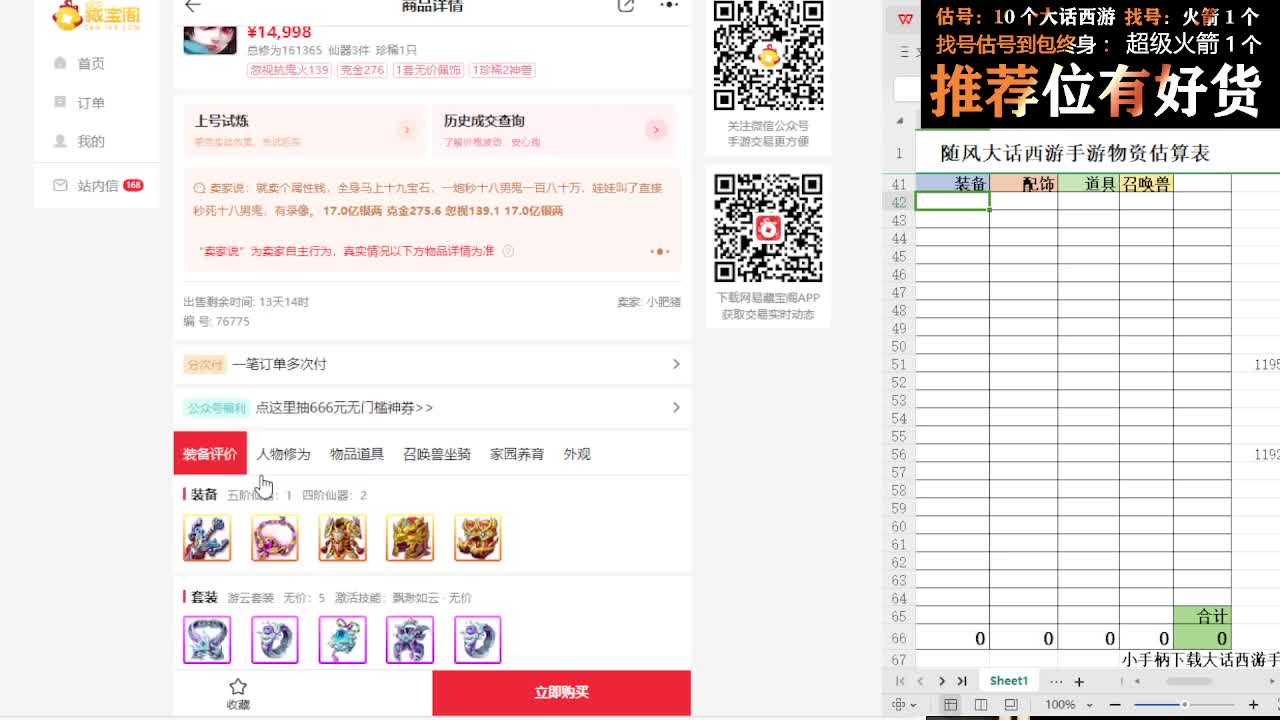
Task: Open 订单 orders from the left sidebar
Action: (62, 101)
